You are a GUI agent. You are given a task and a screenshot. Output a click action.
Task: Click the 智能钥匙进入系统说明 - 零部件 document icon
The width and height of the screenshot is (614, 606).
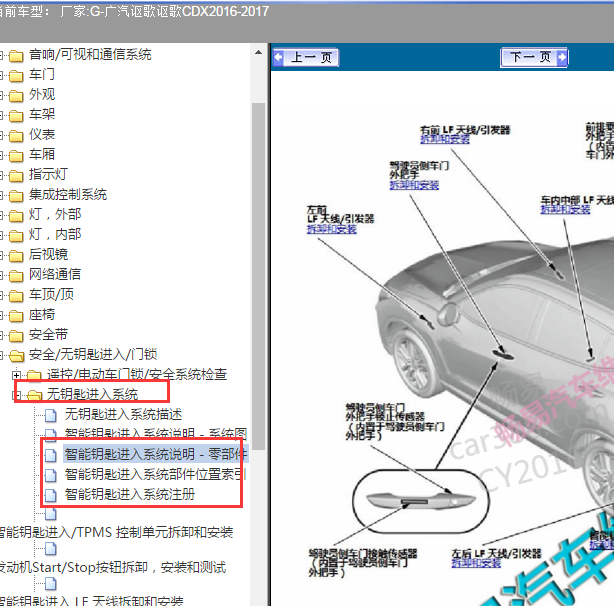click(51, 455)
